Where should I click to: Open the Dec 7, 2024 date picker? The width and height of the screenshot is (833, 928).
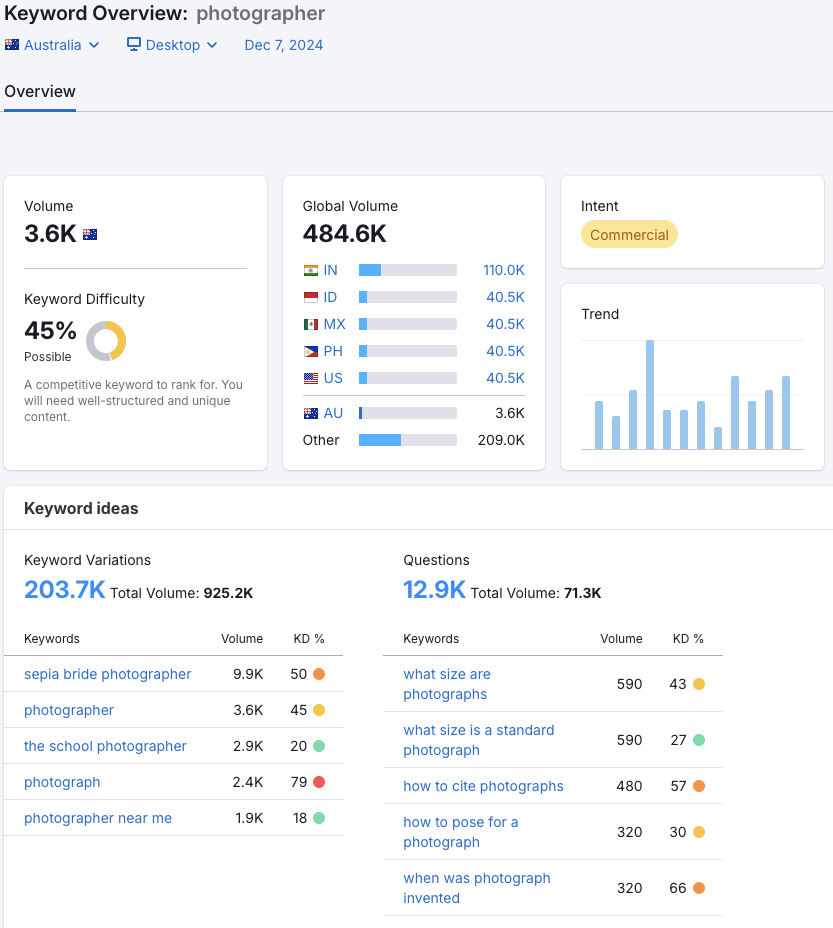pyautogui.click(x=284, y=45)
